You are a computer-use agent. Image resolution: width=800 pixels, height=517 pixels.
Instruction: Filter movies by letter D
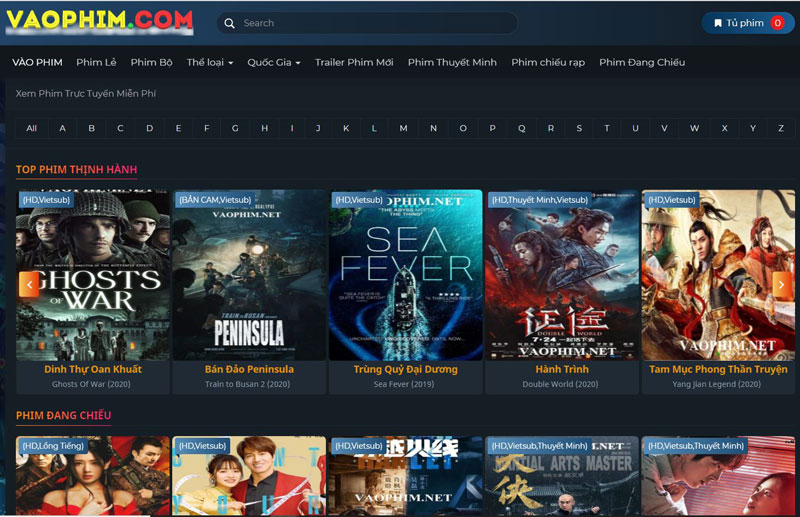coord(149,128)
